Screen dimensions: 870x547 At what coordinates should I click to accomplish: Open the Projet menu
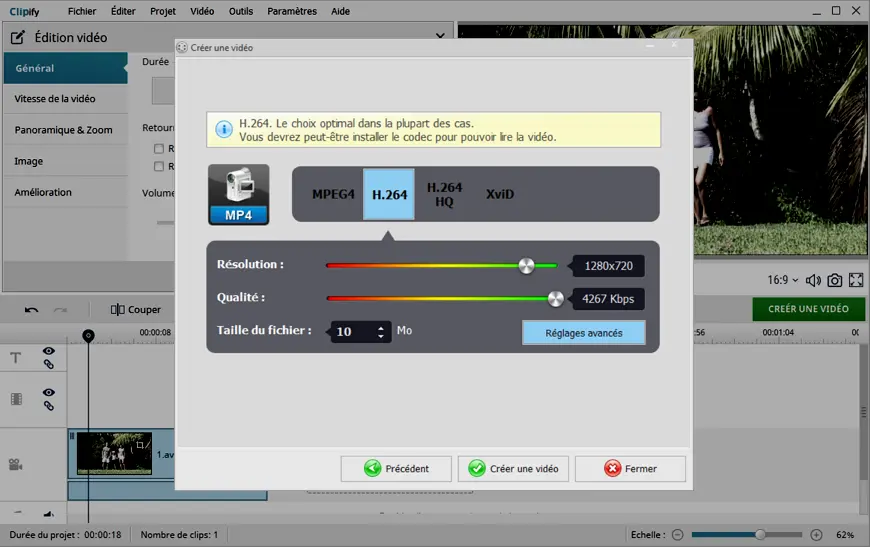click(163, 11)
